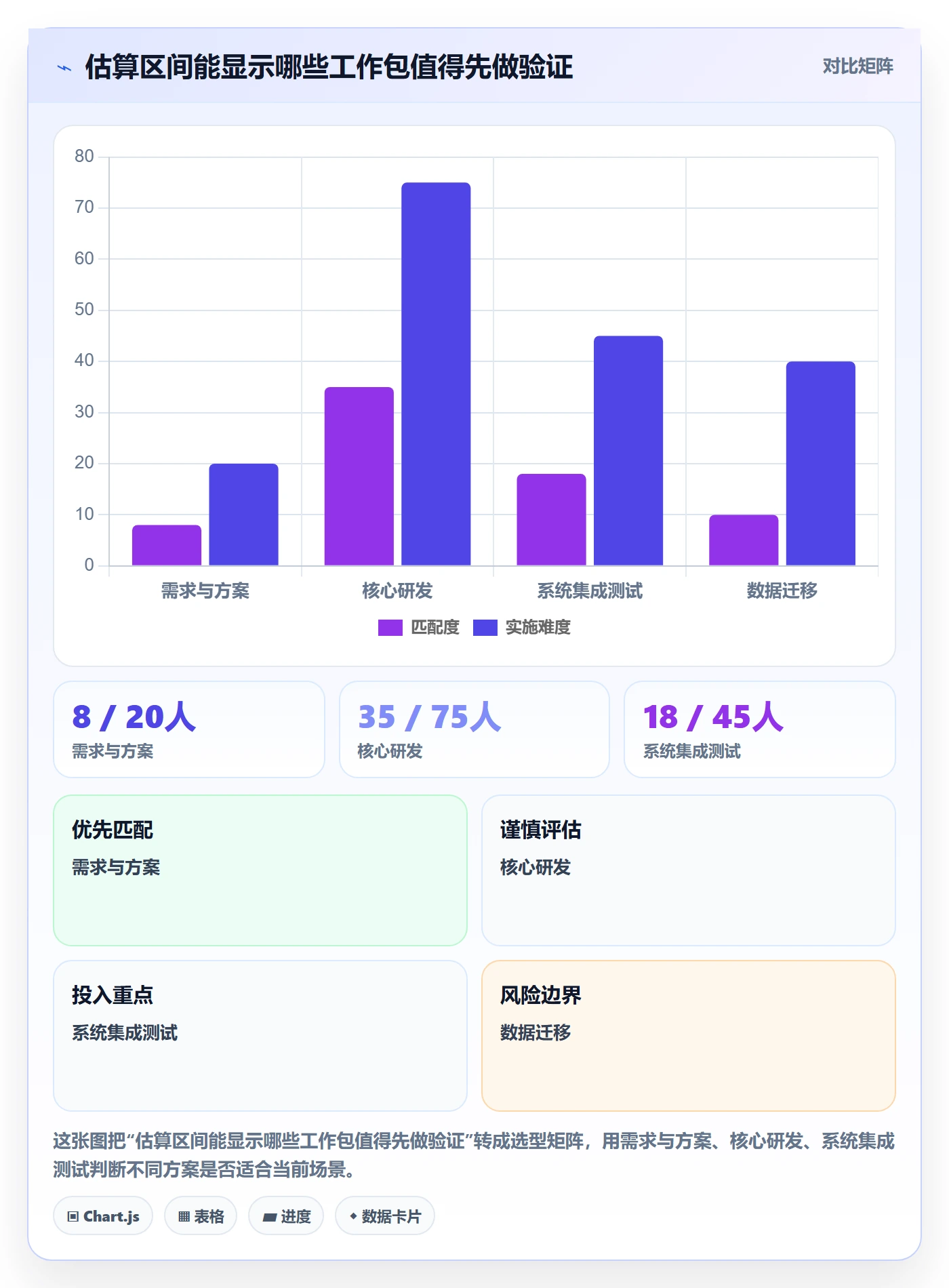This screenshot has height=1288, width=949.
Task: Click the 优先匹配 green matrix card
Action: coord(260,870)
